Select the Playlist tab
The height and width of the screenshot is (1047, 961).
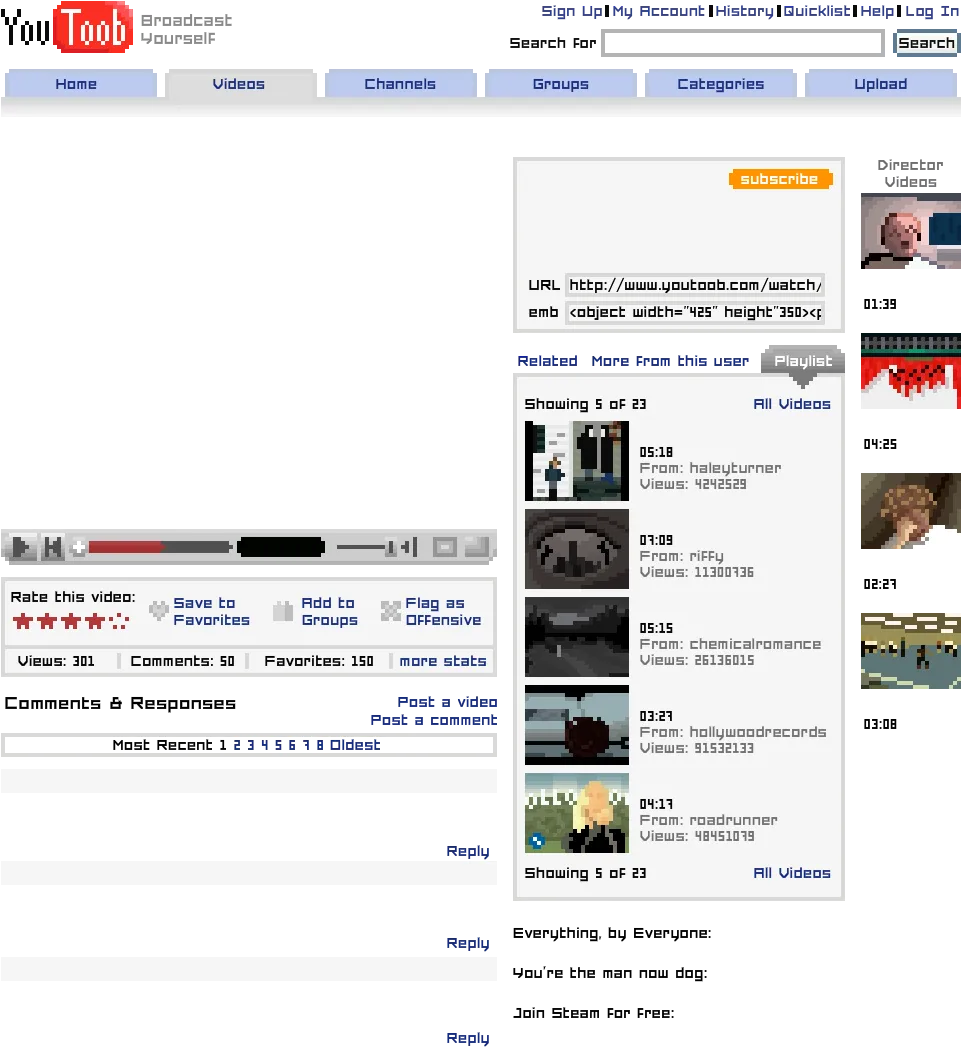pos(803,361)
